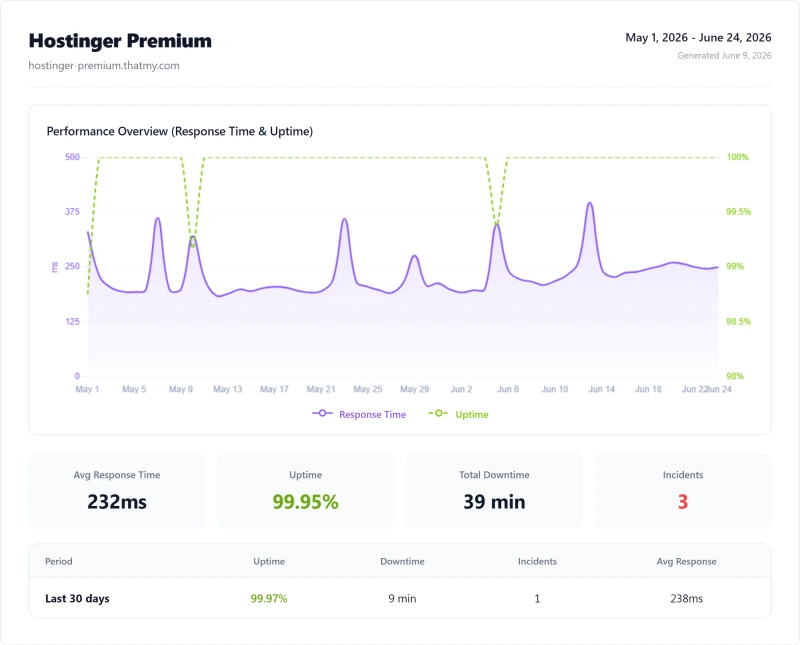The width and height of the screenshot is (800, 645).
Task: Select the Hostinger Premium heading
Action: (120, 41)
